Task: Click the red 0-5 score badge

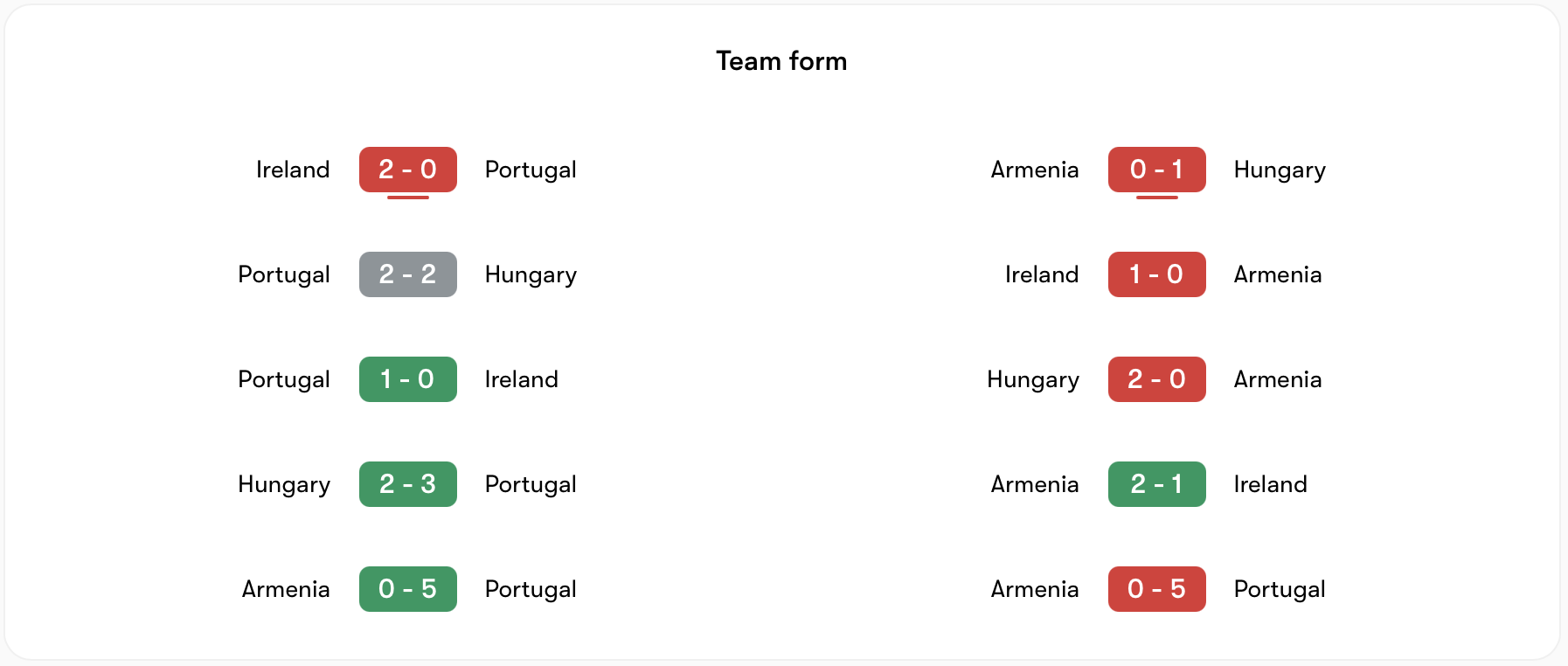Action: (1156, 589)
